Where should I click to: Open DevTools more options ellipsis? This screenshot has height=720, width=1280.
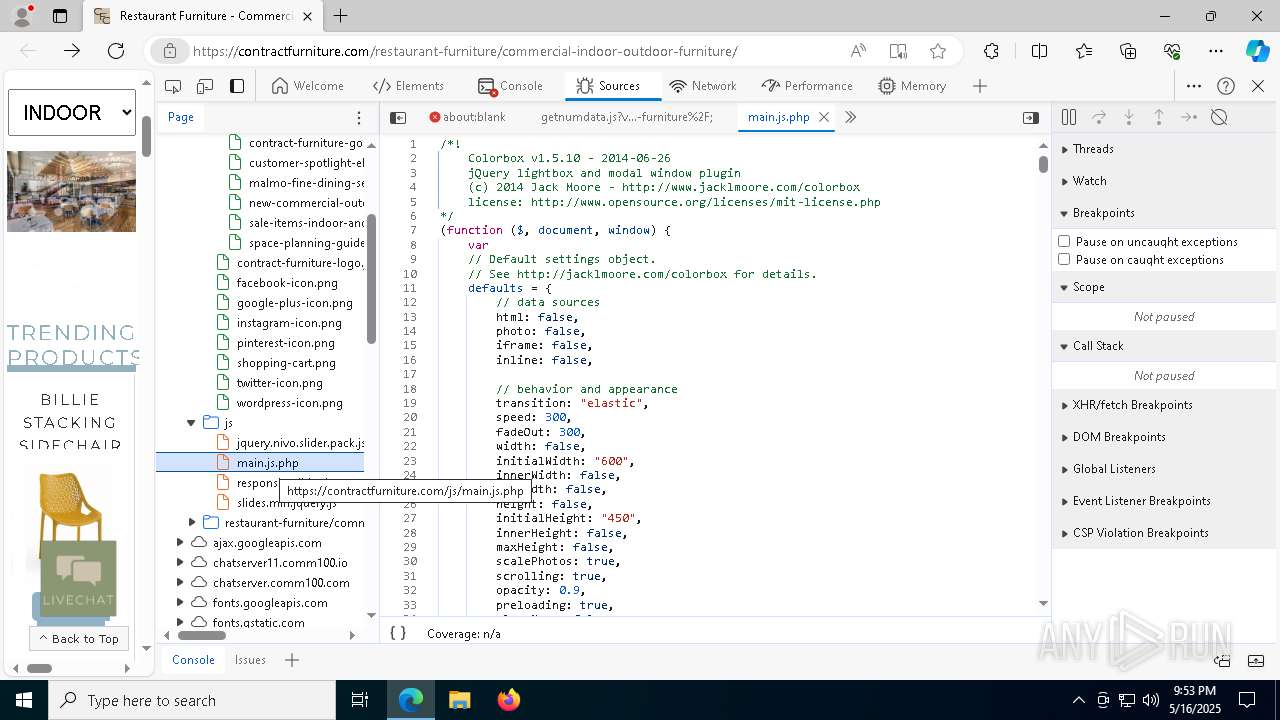tap(1194, 86)
